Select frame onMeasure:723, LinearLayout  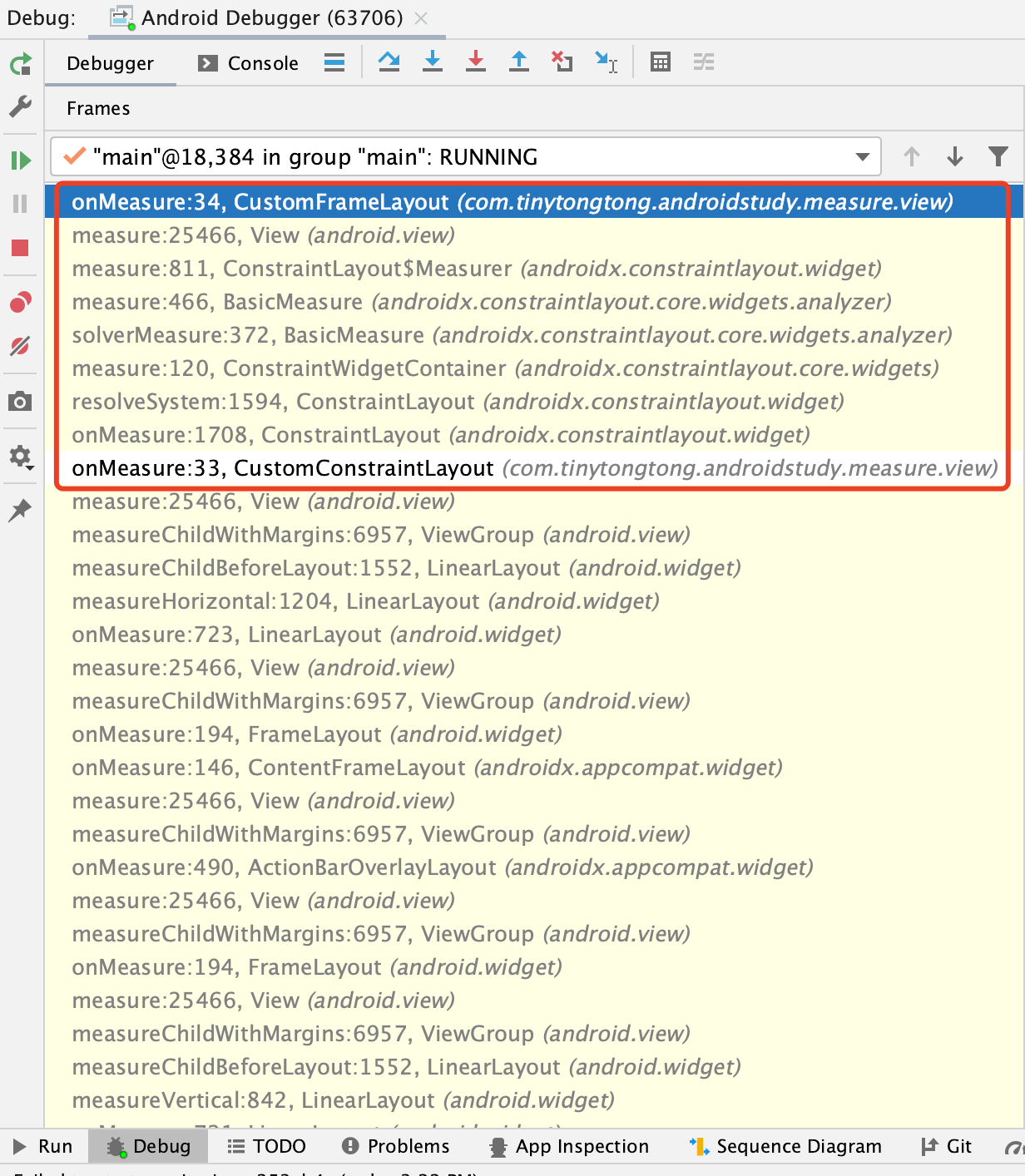pyautogui.click(x=532, y=635)
